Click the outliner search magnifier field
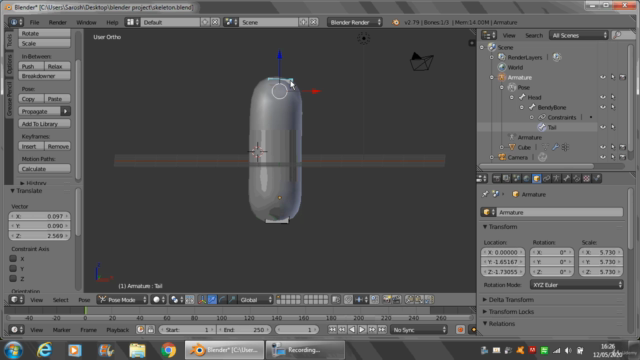The height and width of the screenshot is (360, 640). pyautogui.click(x=623, y=36)
